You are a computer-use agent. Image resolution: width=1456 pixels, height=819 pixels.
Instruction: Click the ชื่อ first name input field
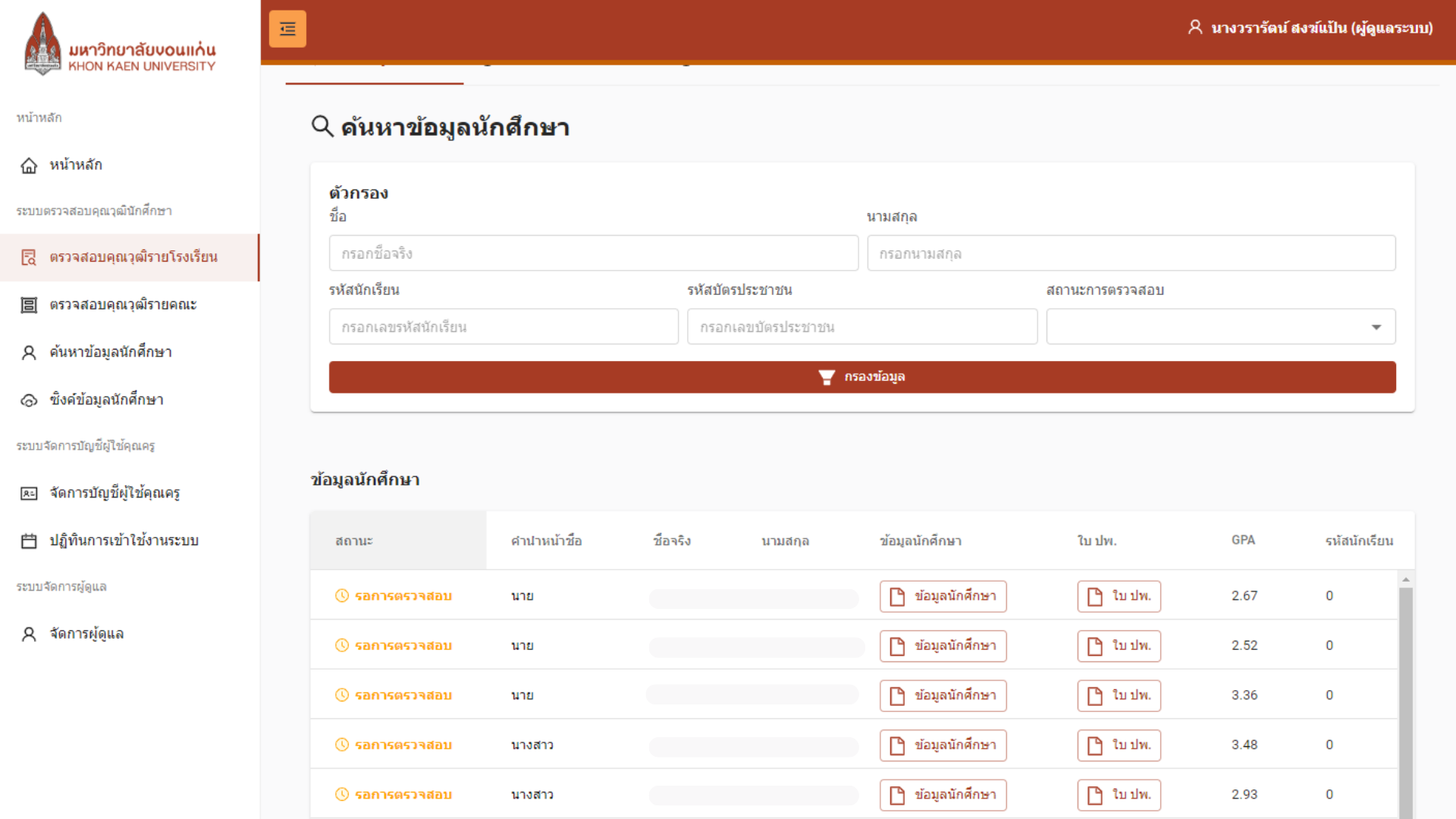coord(593,253)
